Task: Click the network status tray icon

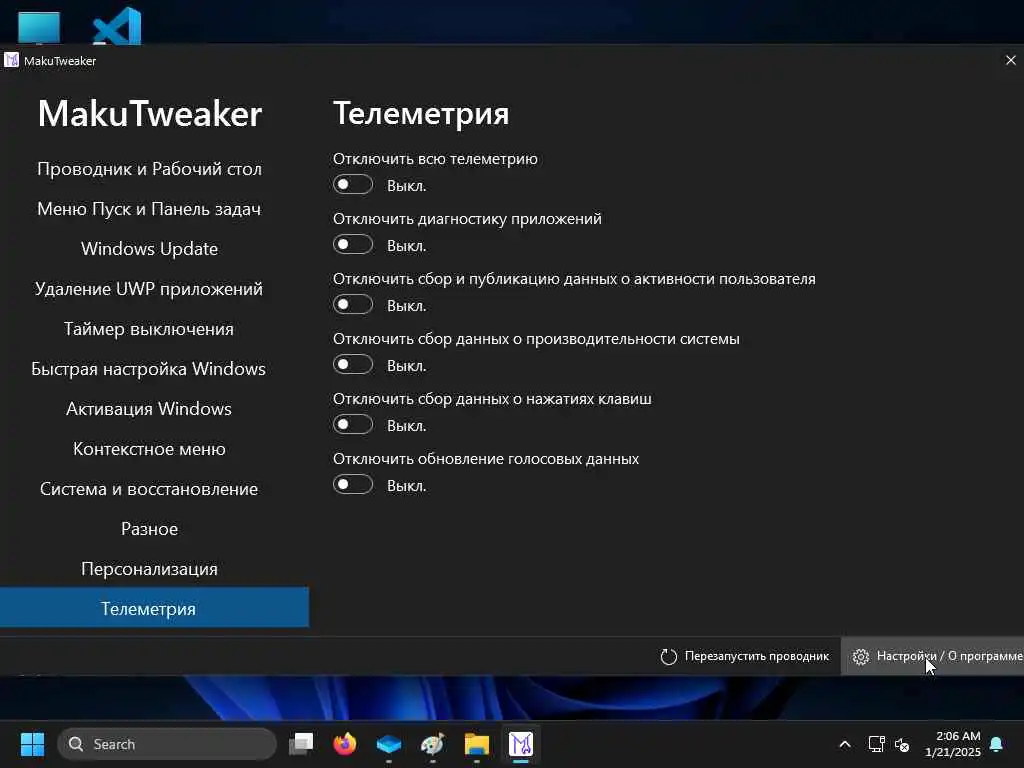Action: [x=876, y=744]
